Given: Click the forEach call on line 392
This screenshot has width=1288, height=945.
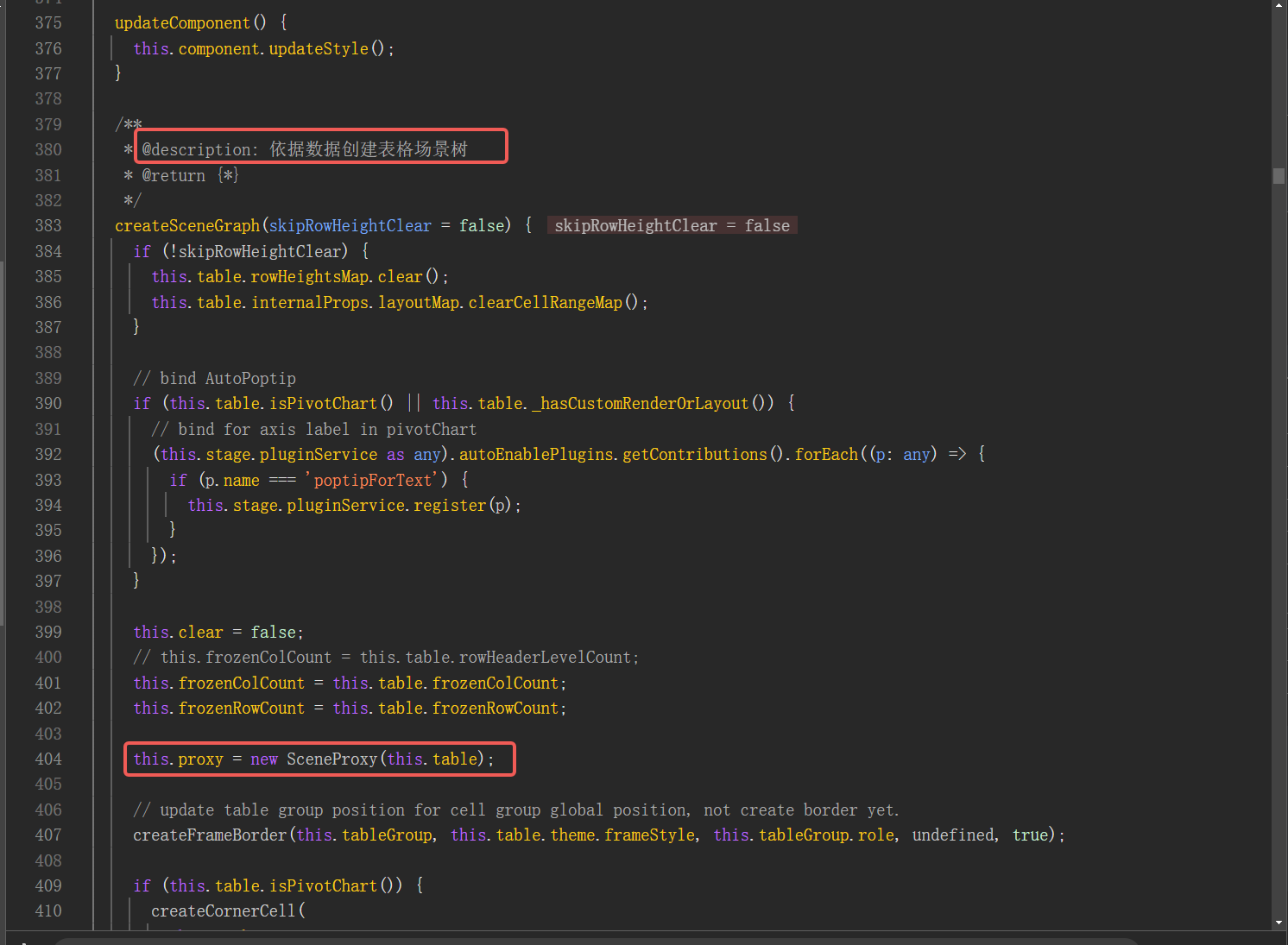Looking at the screenshot, I should pyautogui.click(x=825, y=455).
